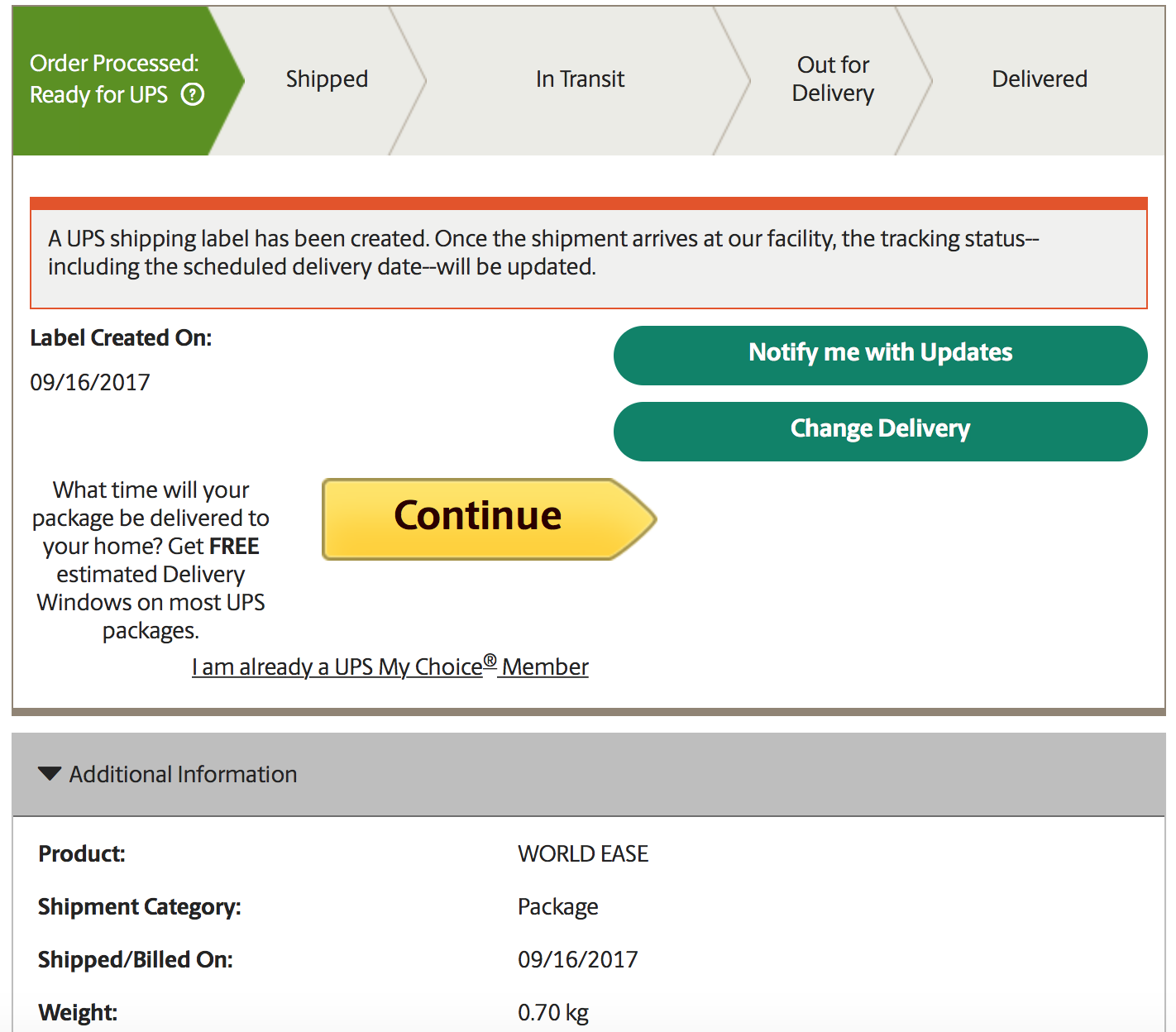The image size is (1176, 1032).
Task: Click the yellow Continue arrow button
Action: click(x=490, y=519)
